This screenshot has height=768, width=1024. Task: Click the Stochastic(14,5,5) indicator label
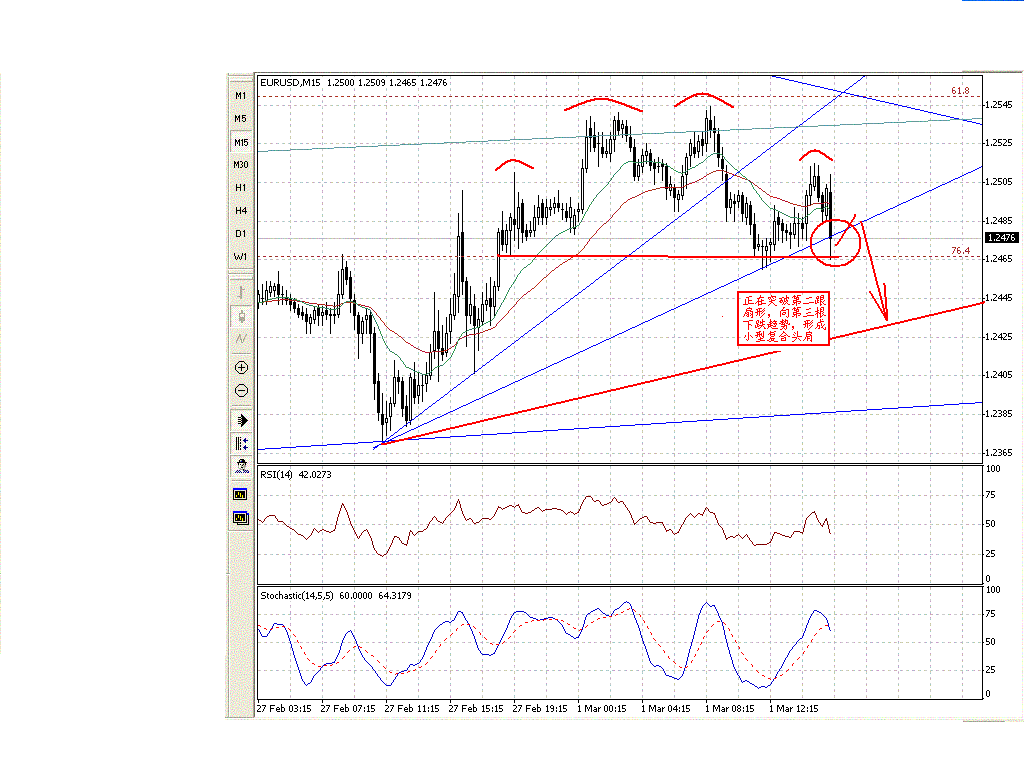(297, 596)
